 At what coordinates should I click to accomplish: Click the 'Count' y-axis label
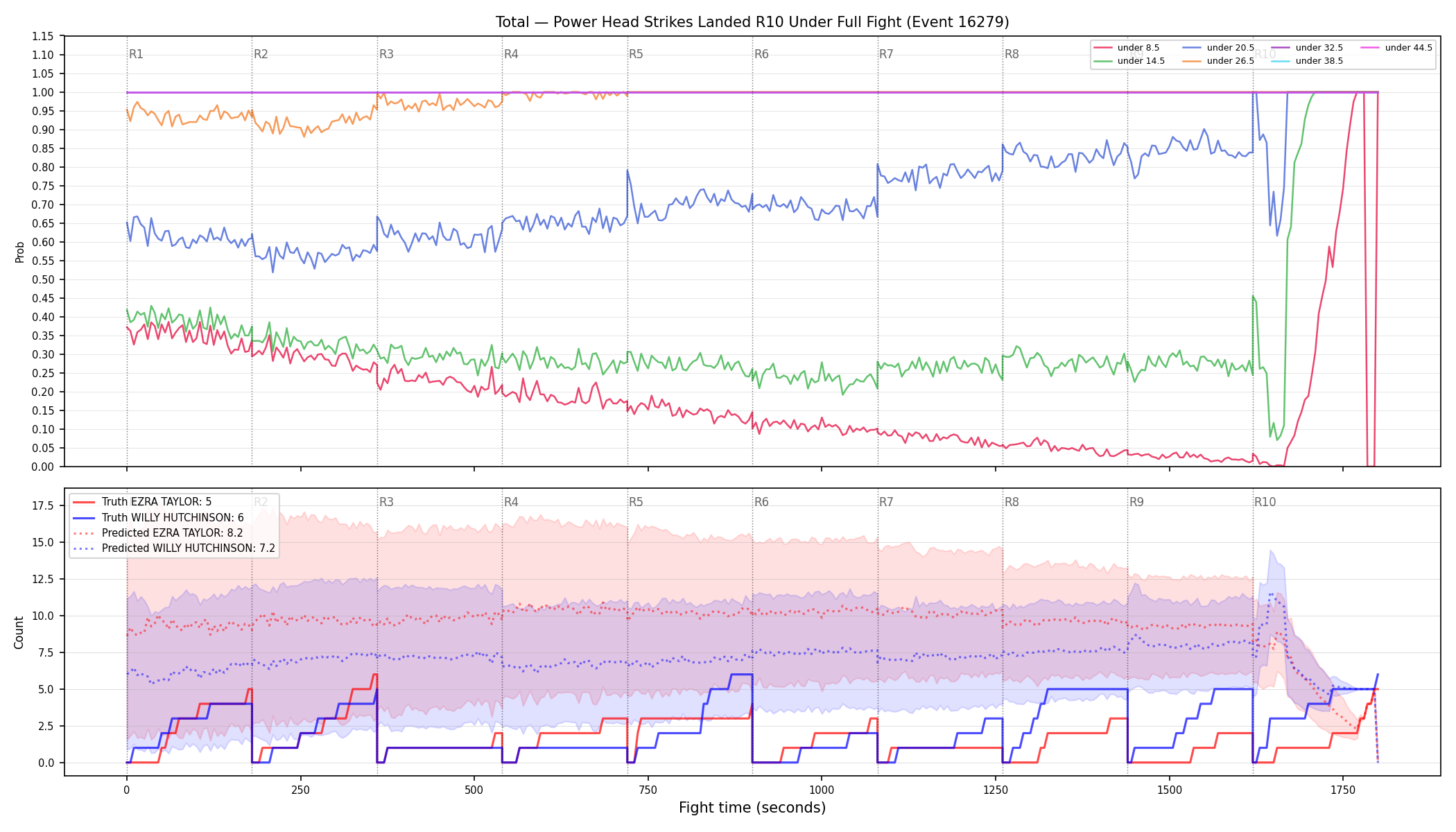coord(19,632)
